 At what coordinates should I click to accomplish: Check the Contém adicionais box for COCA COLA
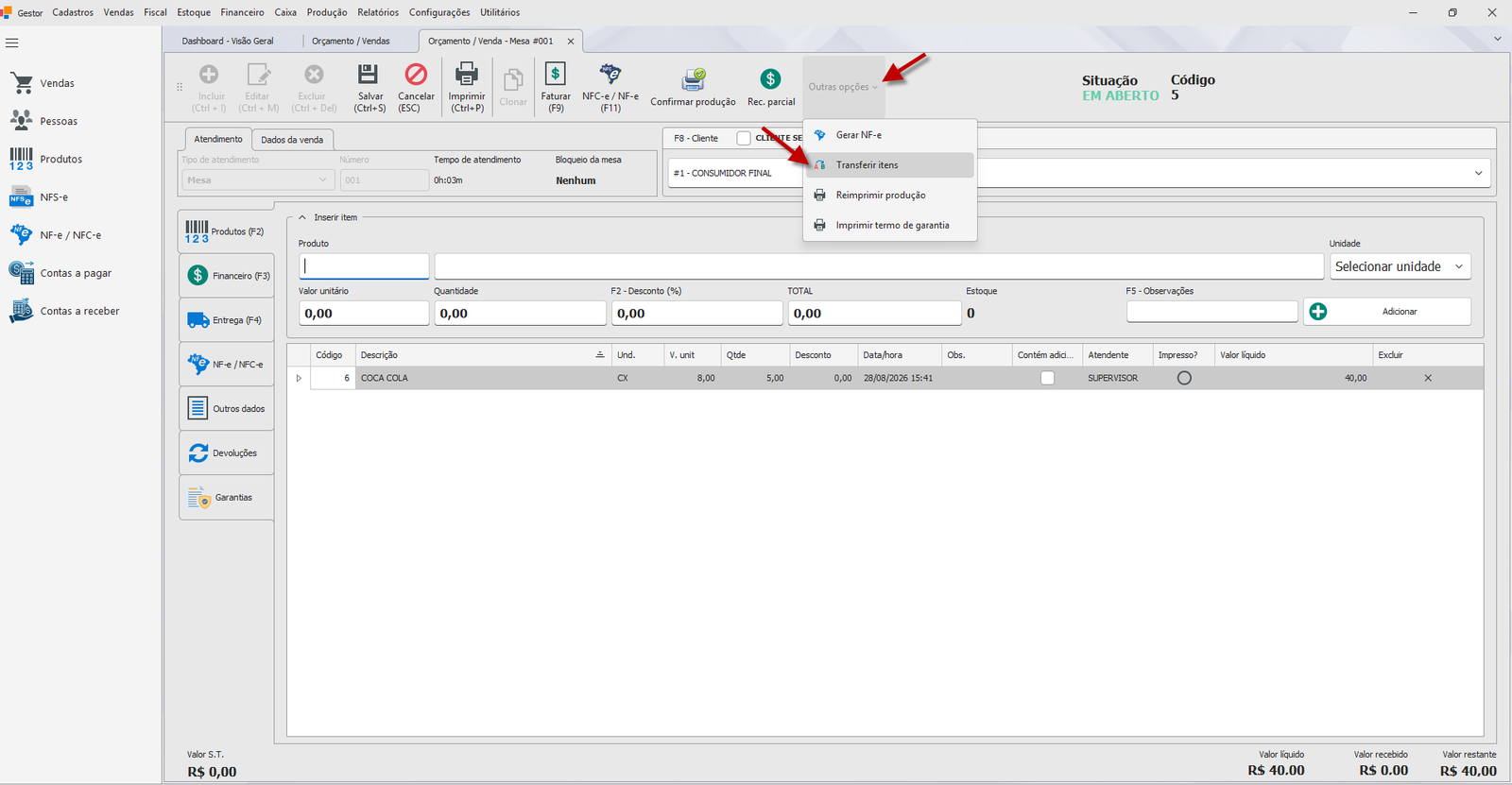[x=1047, y=378]
